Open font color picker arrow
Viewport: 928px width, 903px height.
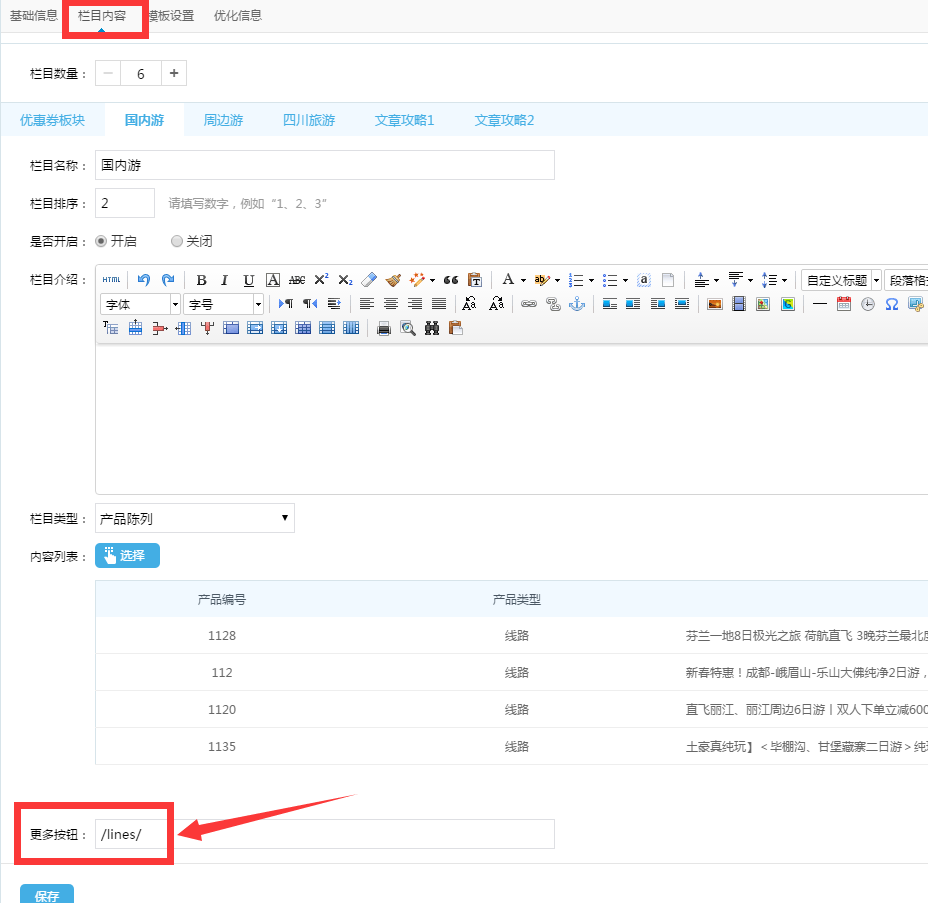click(x=523, y=280)
